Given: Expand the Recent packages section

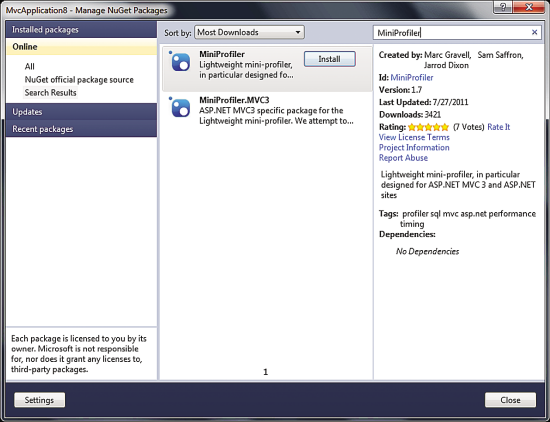Looking at the screenshot, I should (x=81, y=129).
